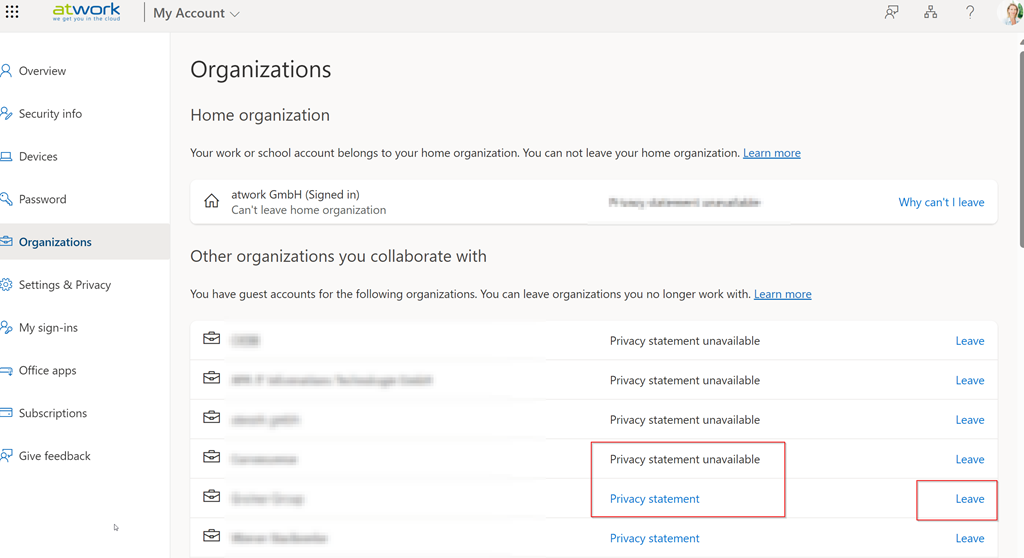Click the home icon beside atwork GmbH
The height and width of the screenshot is (558, 1024).
[211, 201]
